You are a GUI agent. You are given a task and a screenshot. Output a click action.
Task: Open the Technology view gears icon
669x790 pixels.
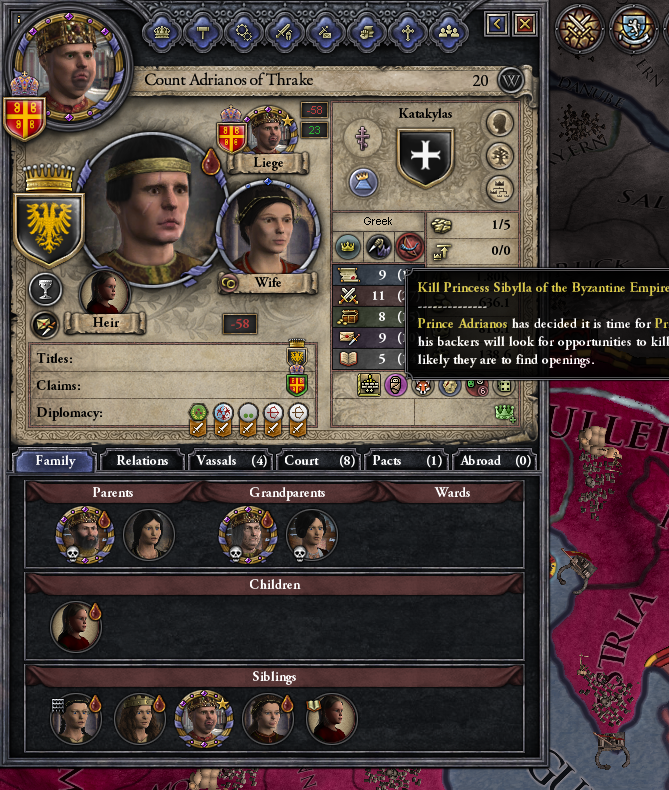[244, 32]
